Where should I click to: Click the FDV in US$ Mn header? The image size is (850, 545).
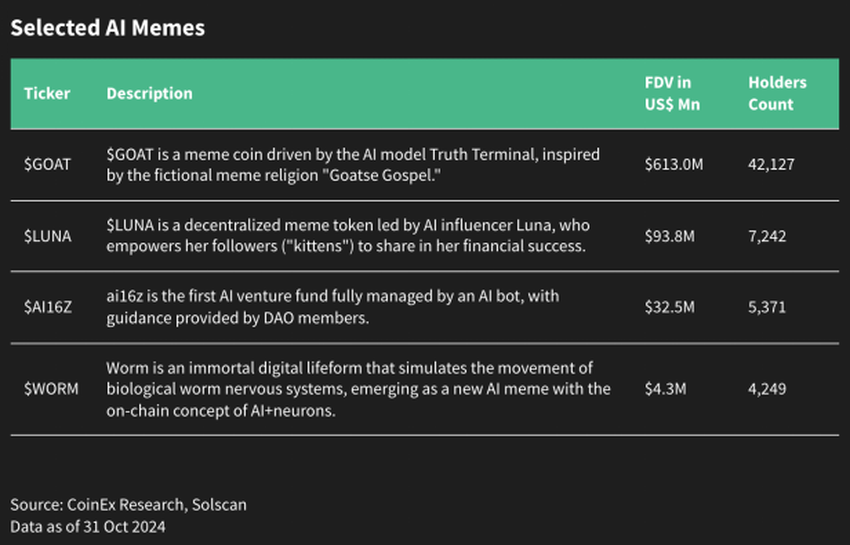click(672, 93)
